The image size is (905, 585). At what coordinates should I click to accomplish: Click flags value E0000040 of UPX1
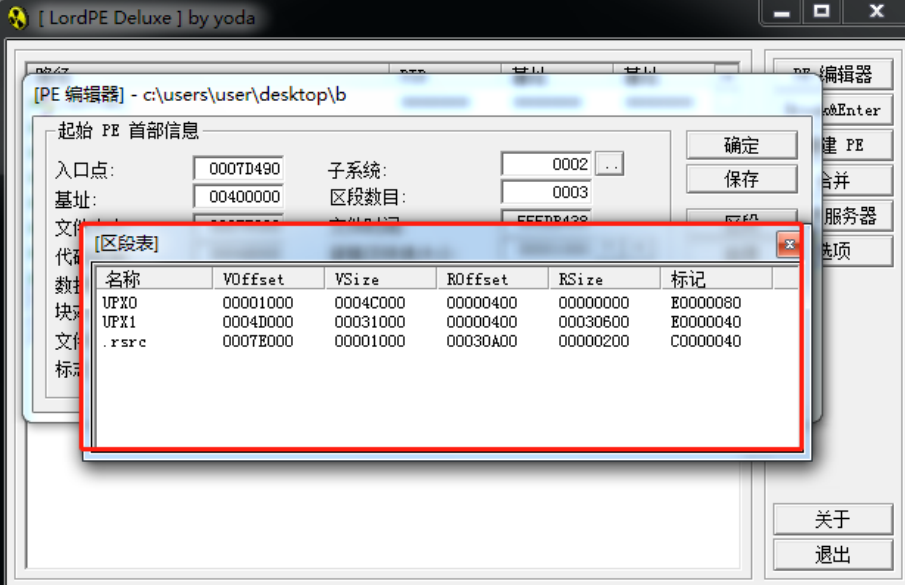point(706,321)
